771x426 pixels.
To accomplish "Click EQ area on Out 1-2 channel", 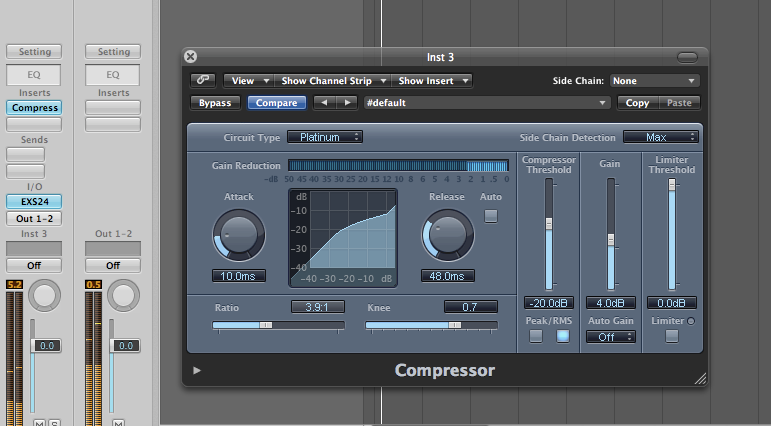I will pos(113,75).
